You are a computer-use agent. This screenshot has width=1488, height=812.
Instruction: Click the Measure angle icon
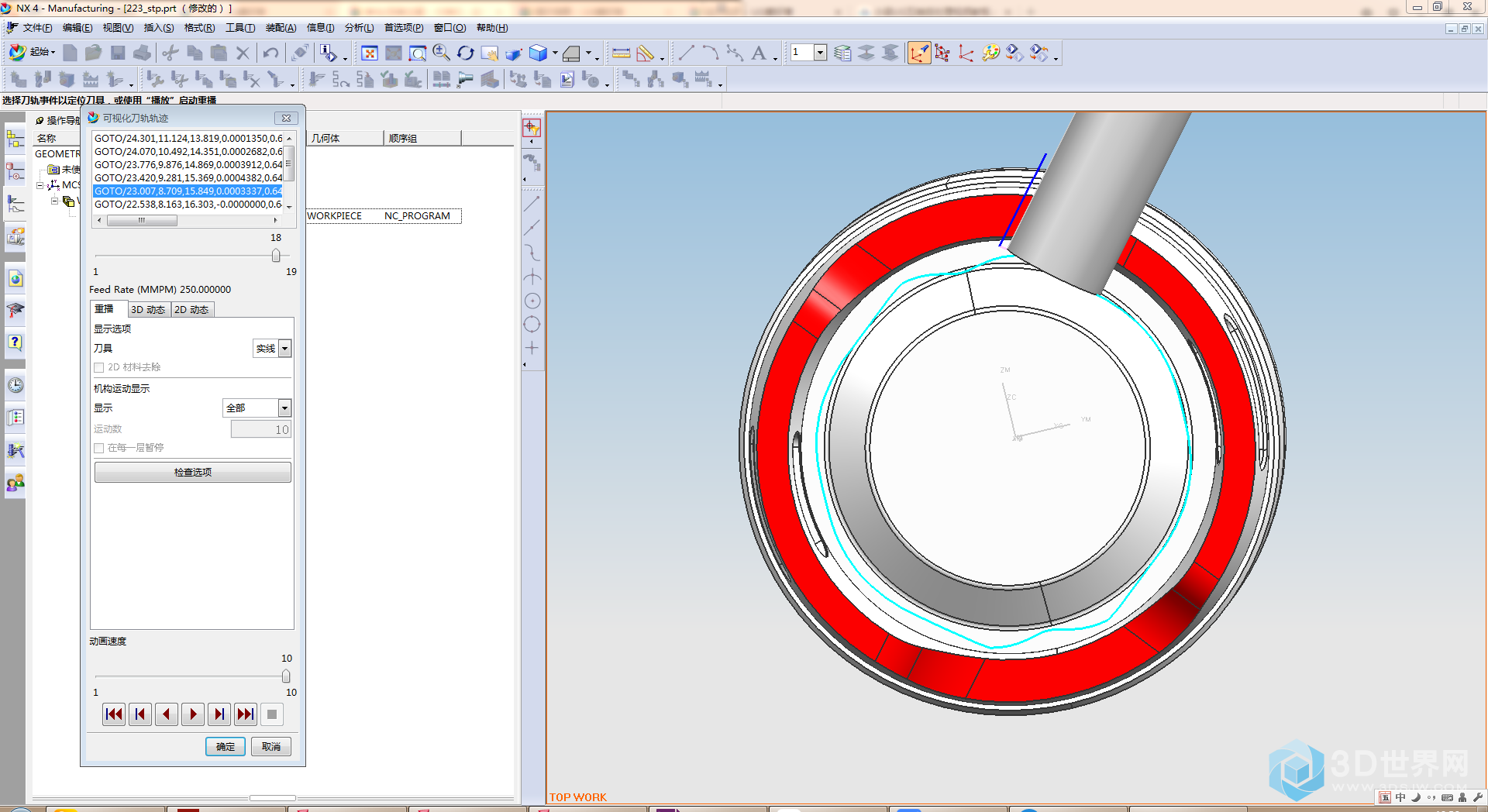point(646,53)
